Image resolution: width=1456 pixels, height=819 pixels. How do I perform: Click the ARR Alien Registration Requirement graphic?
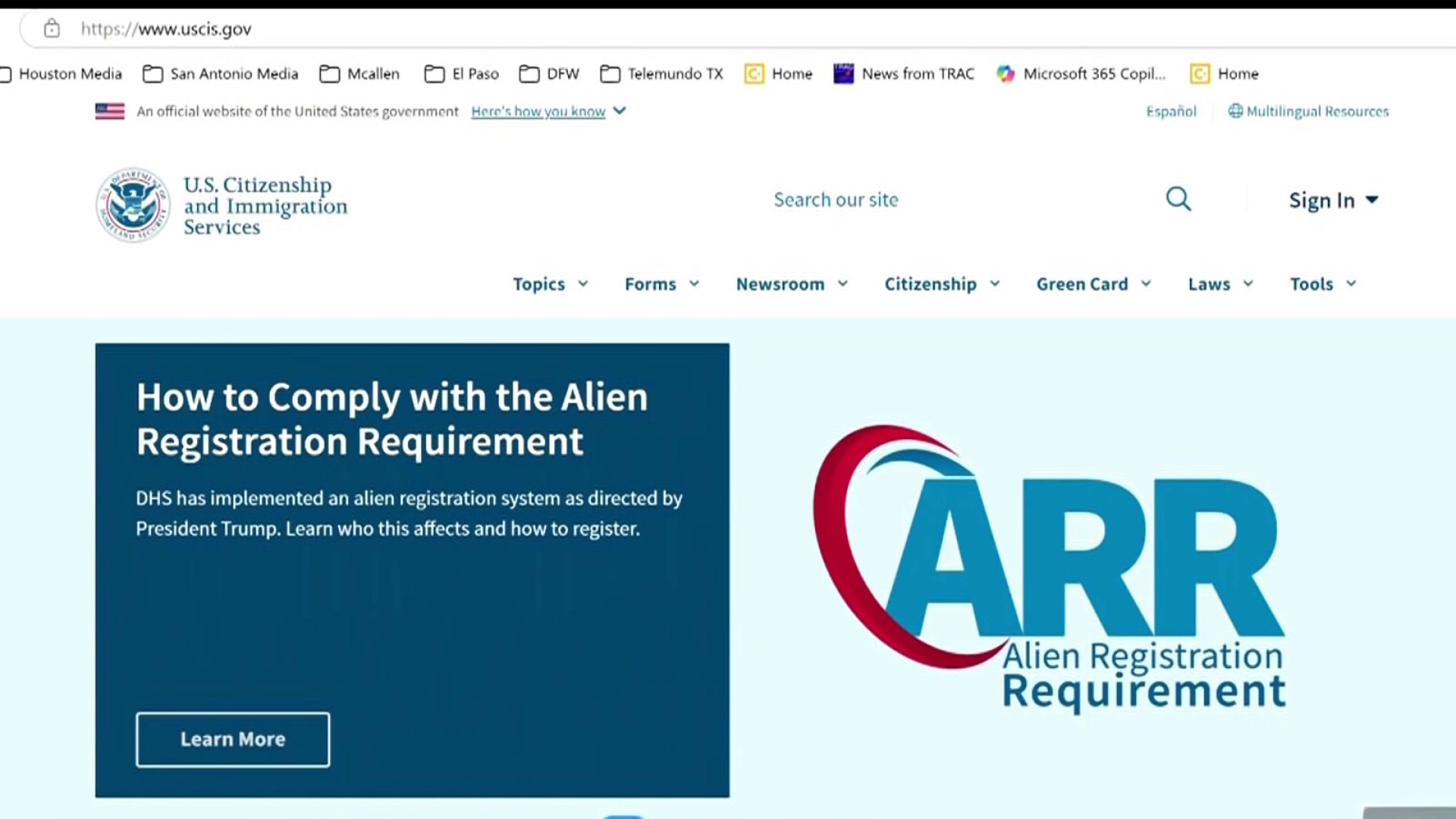click(x=1050, y=569)
